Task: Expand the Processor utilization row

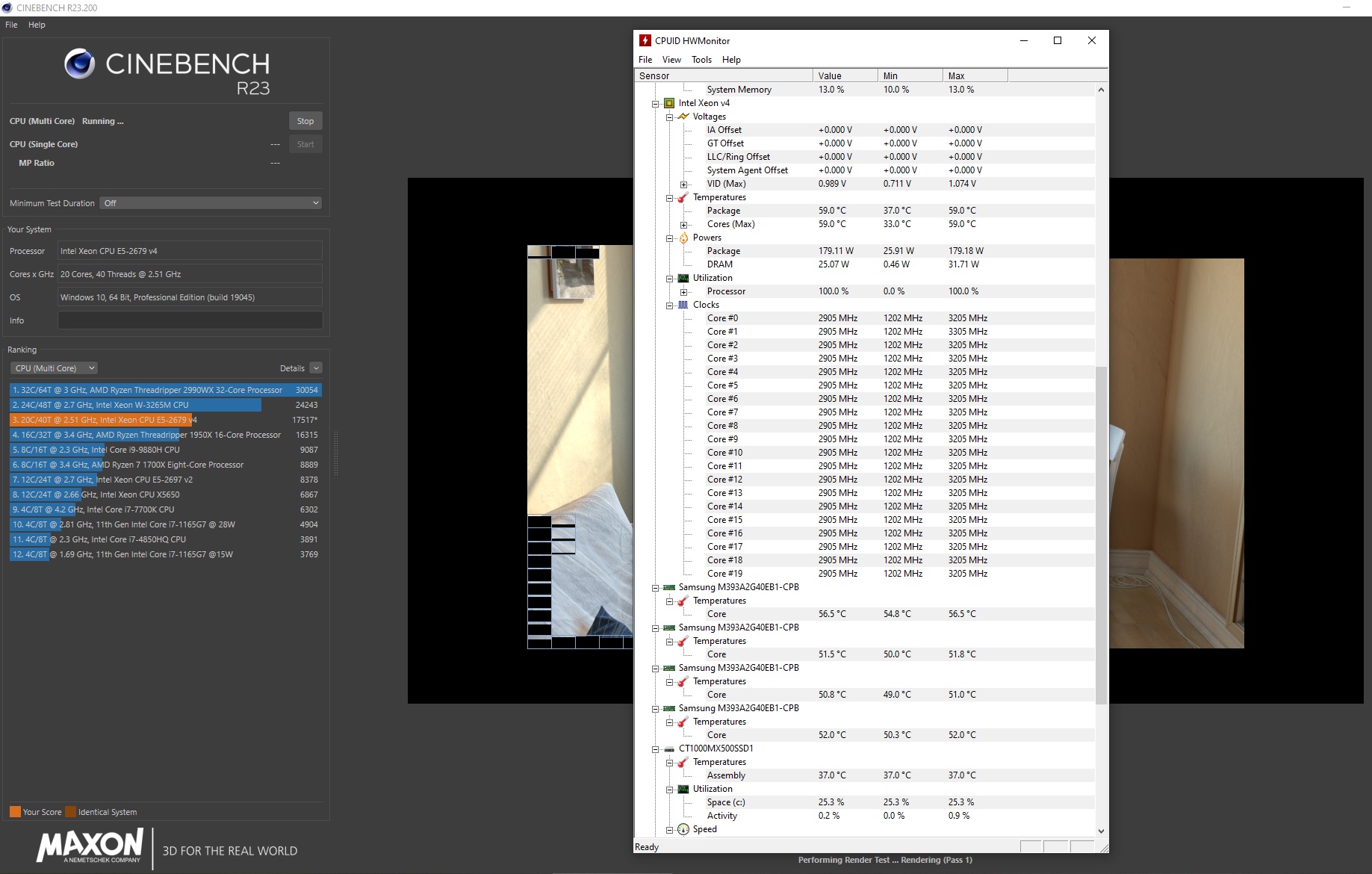Action: pyautogui.click(x=683, y=292)
